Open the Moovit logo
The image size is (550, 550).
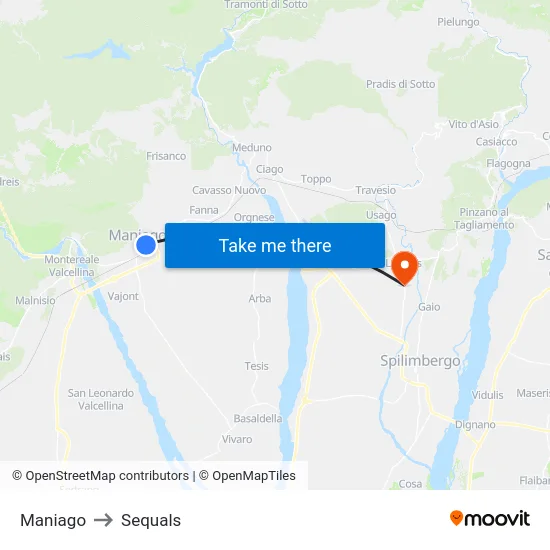click(490, 519)
